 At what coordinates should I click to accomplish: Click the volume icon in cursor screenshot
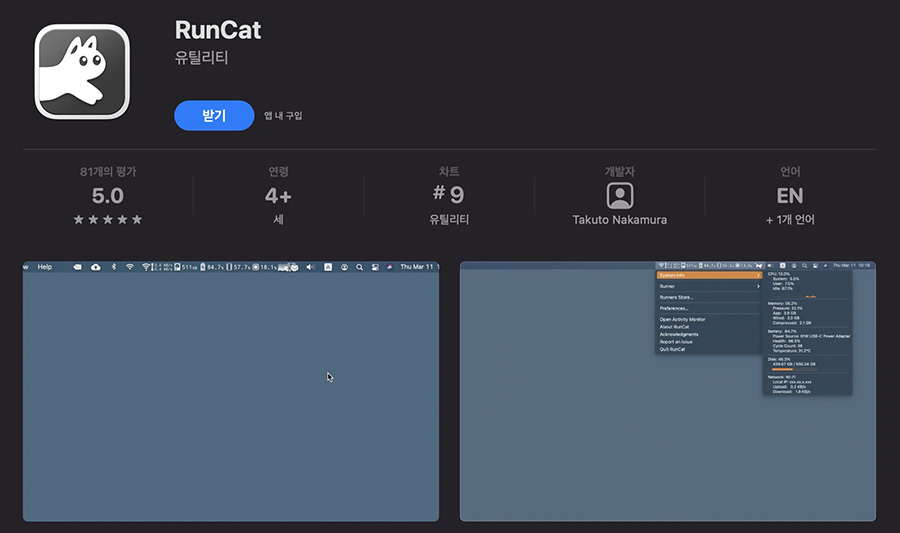[311, 267]
